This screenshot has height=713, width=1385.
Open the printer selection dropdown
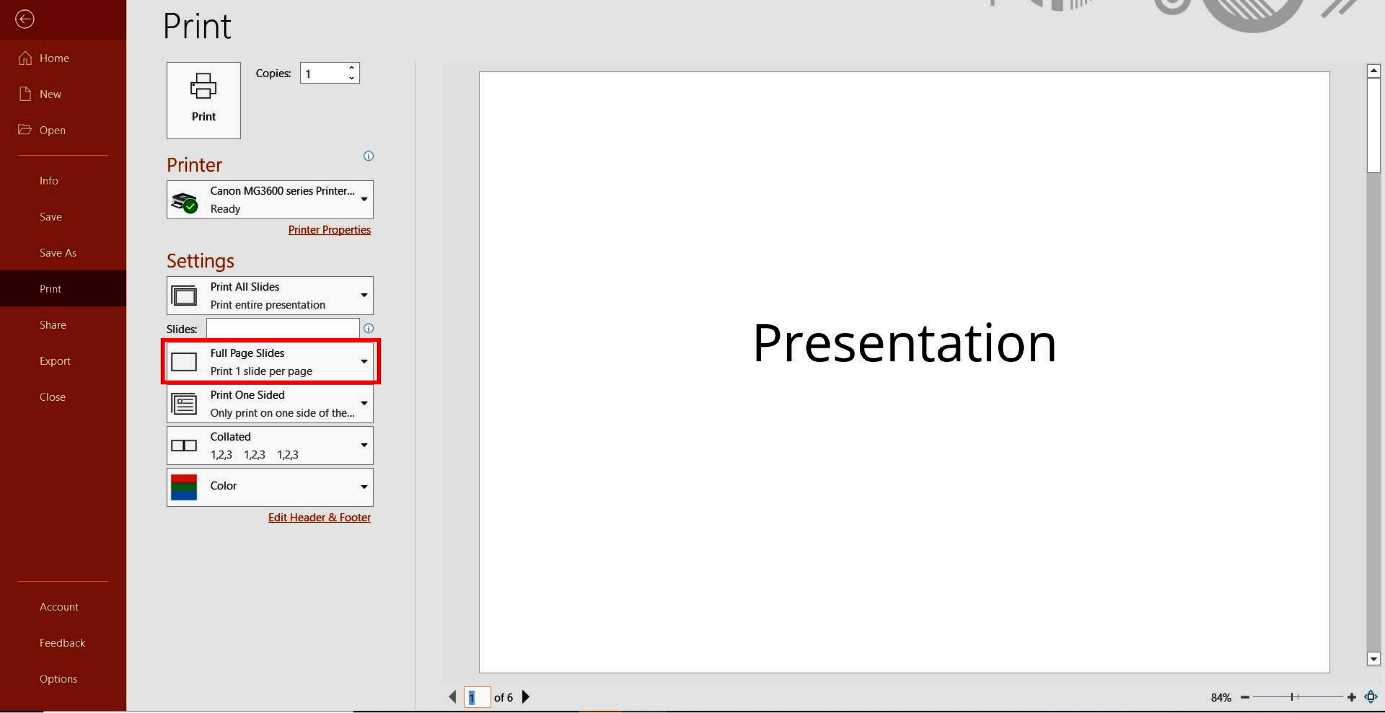point(362,198)
